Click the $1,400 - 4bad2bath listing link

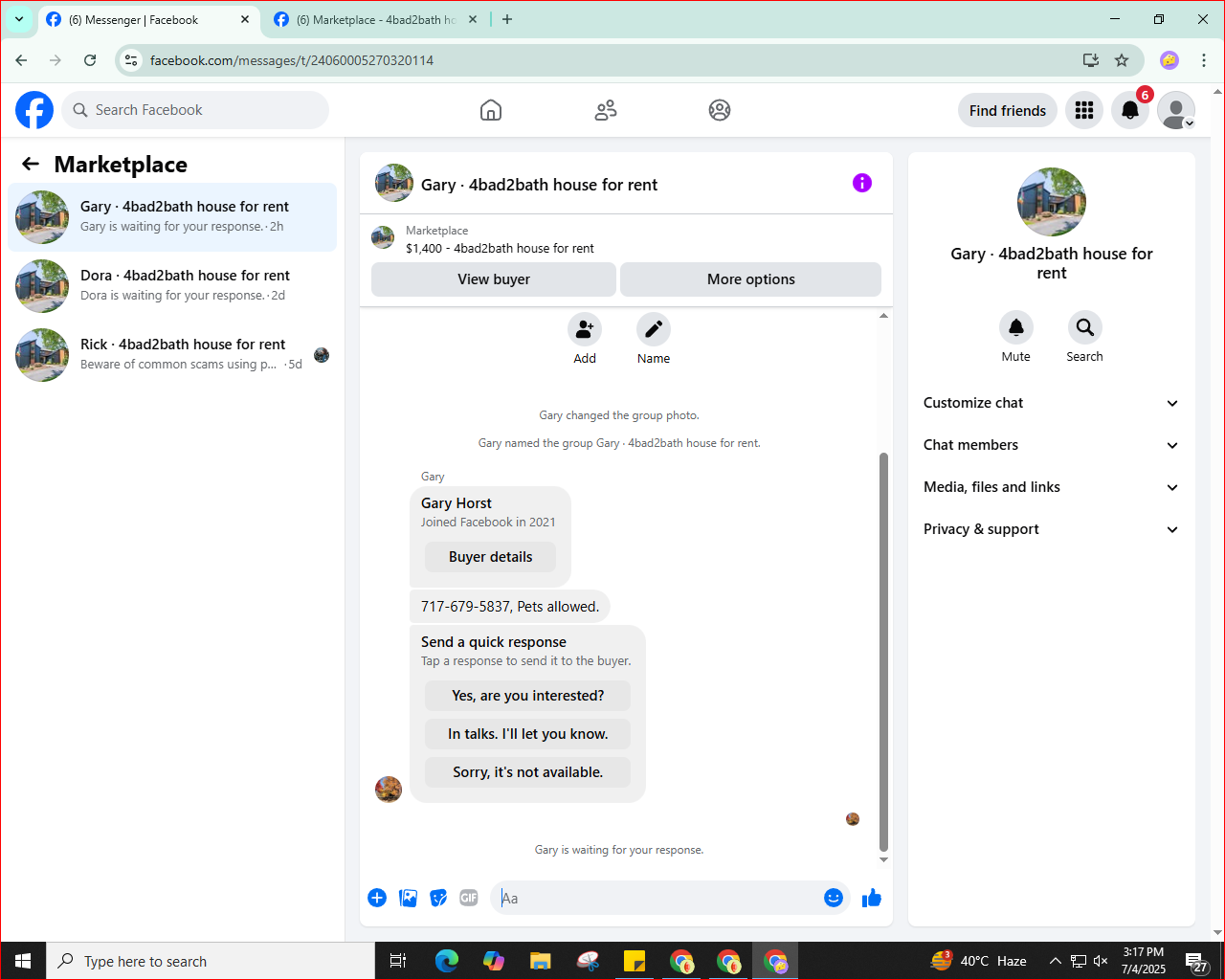point(500,248)
